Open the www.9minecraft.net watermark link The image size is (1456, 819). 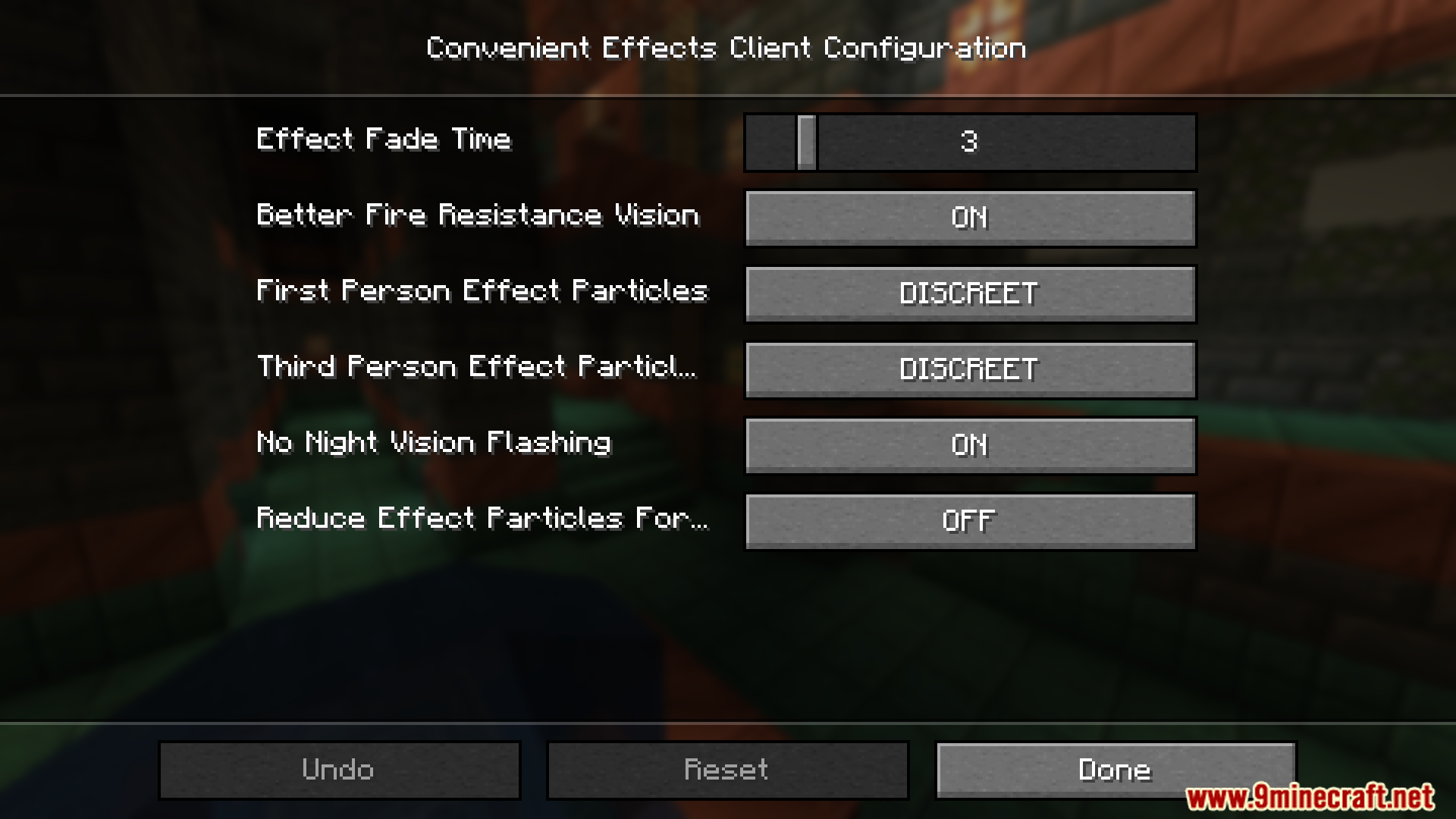click(1310, 797)
